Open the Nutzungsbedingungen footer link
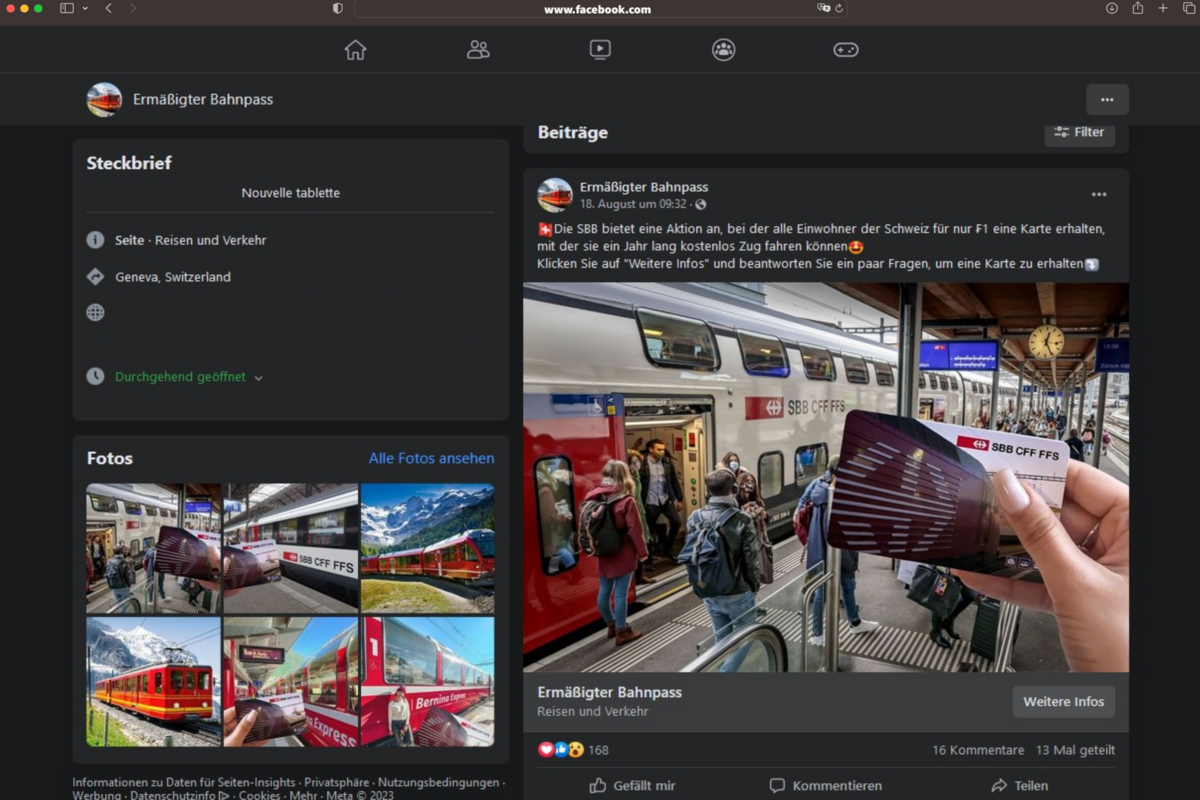1200x800 pixels. pyautogui.click(x=438, y=783)
